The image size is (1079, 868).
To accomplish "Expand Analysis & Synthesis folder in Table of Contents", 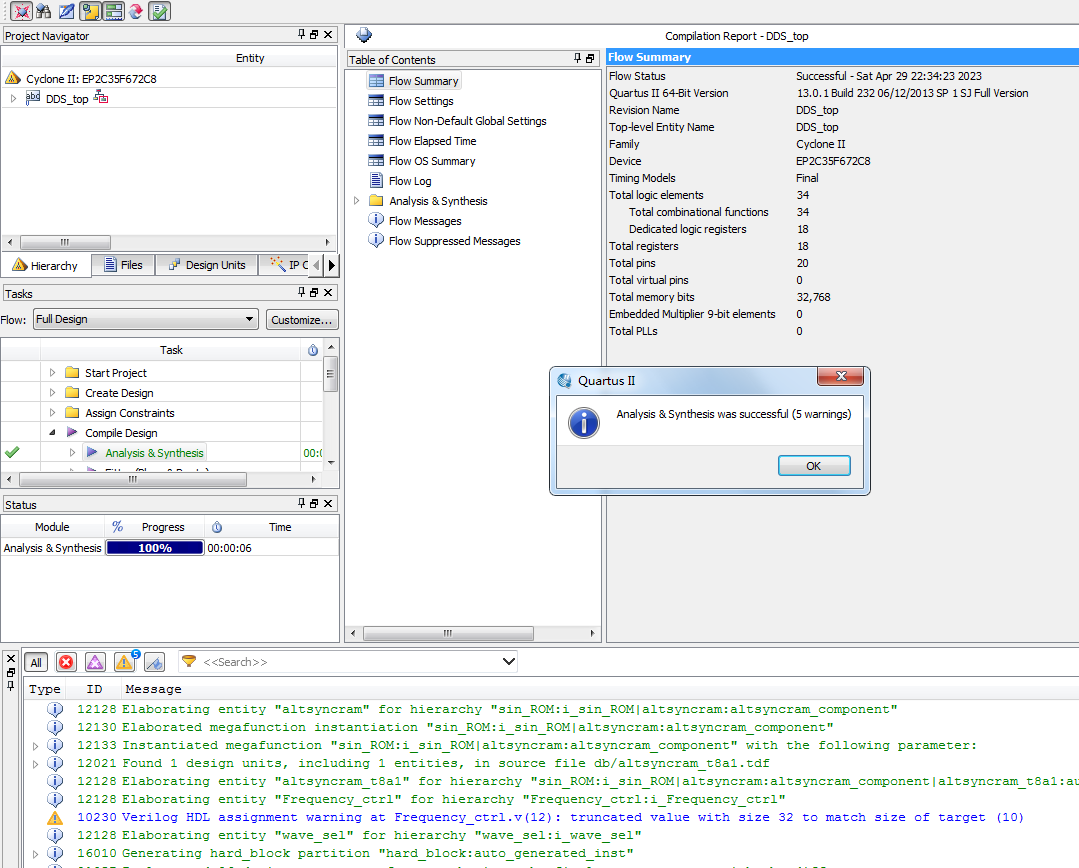I will pos(356,200).
